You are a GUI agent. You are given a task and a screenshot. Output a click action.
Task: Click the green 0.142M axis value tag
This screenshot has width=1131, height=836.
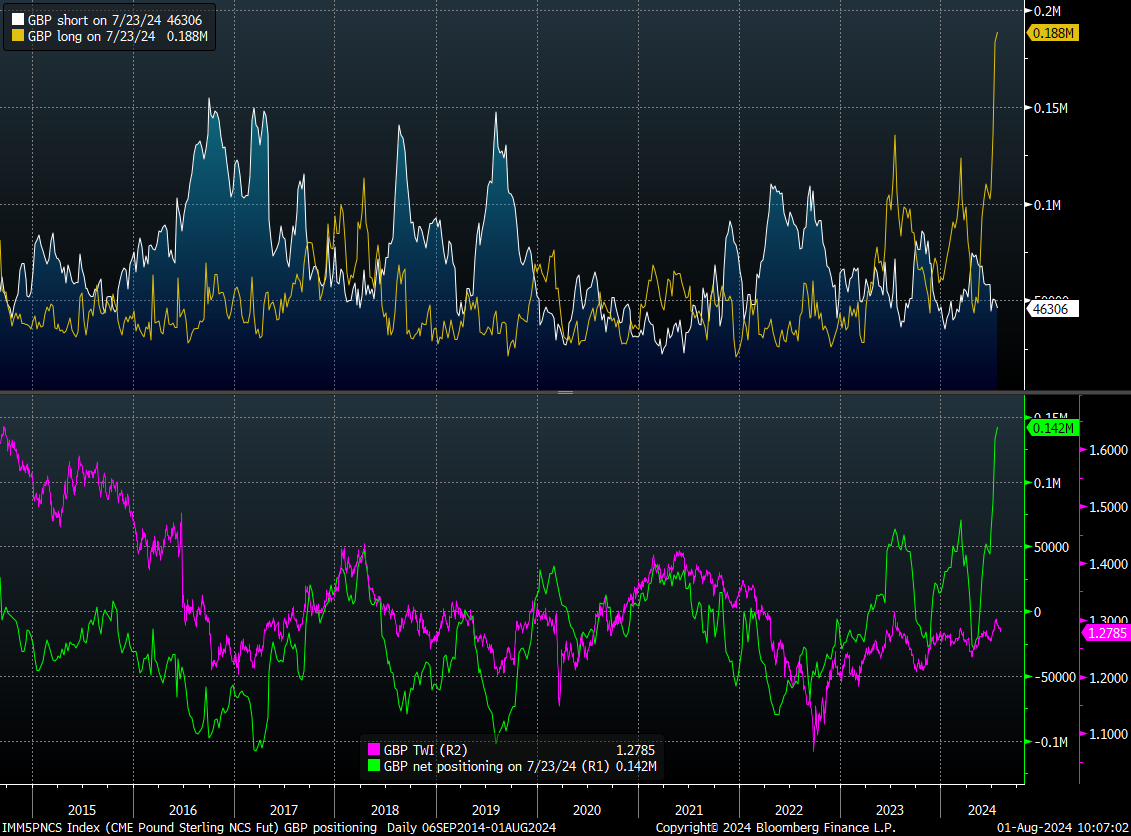click(1053, 428)
